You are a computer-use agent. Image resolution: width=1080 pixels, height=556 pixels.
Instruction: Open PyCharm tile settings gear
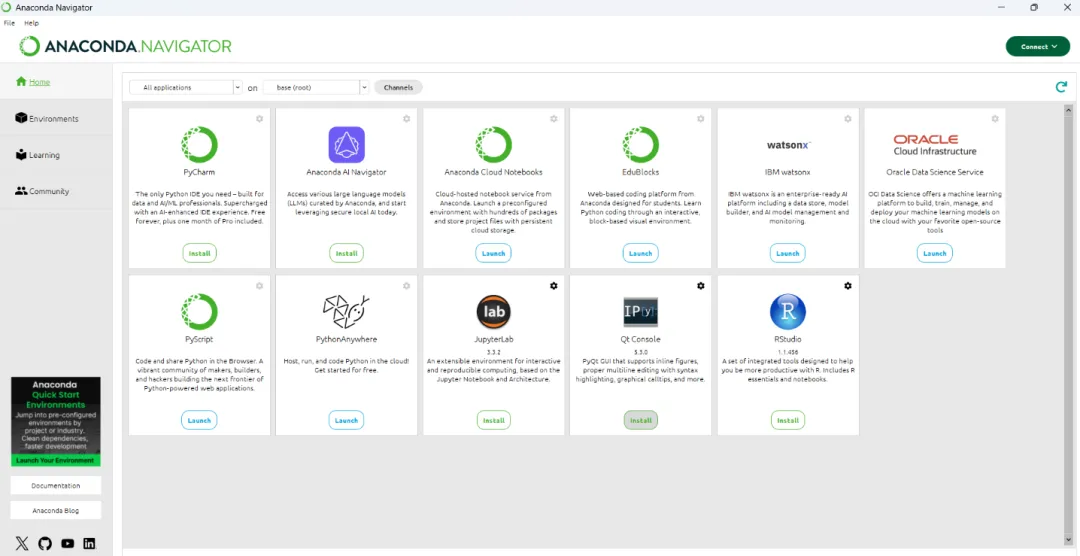coord(260,119)
